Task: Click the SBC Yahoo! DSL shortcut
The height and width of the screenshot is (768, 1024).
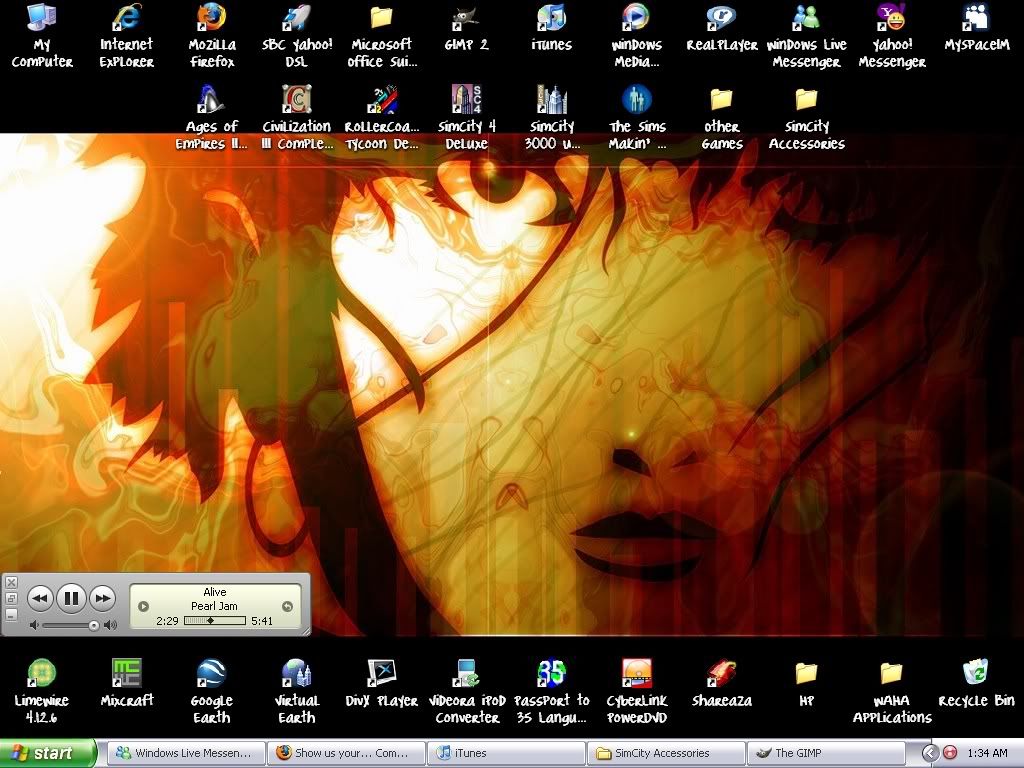Action: (x=297, y=35)
